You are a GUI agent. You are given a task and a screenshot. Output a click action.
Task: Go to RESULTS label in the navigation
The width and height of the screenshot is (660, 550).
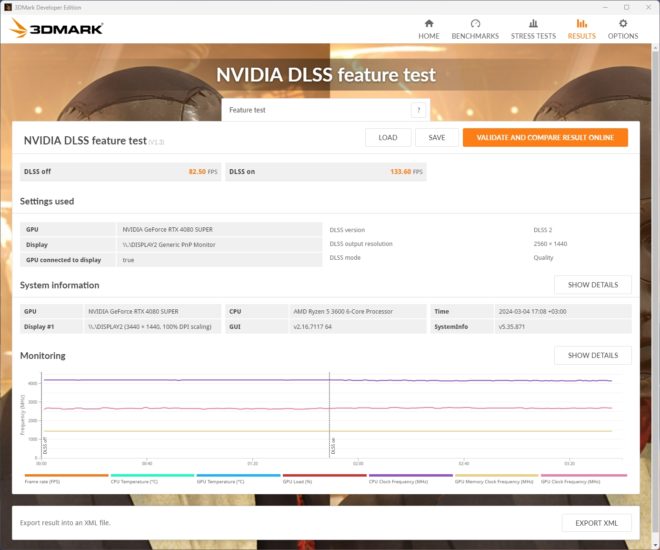click(x=582, y=36)
